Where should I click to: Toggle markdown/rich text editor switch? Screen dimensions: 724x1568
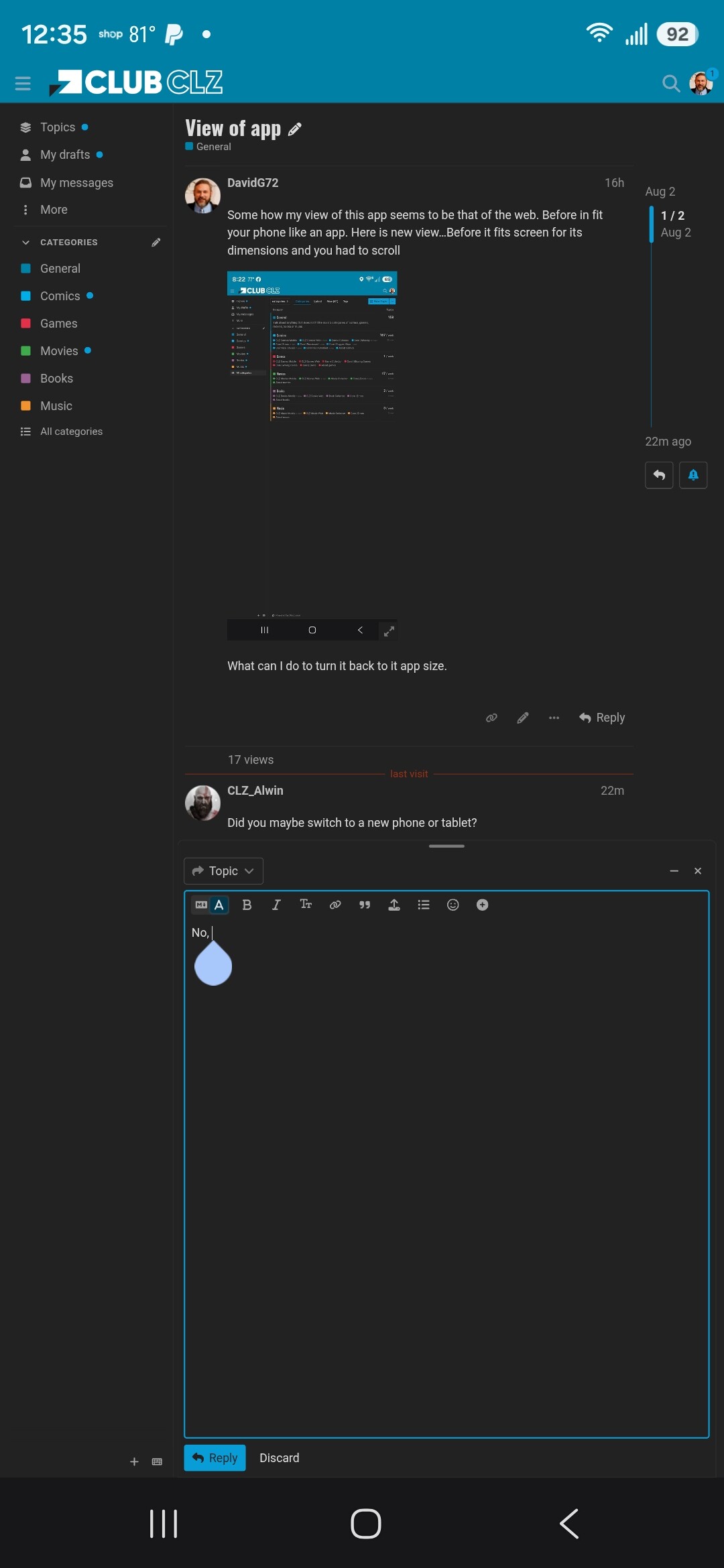click(x=210, y=905)
